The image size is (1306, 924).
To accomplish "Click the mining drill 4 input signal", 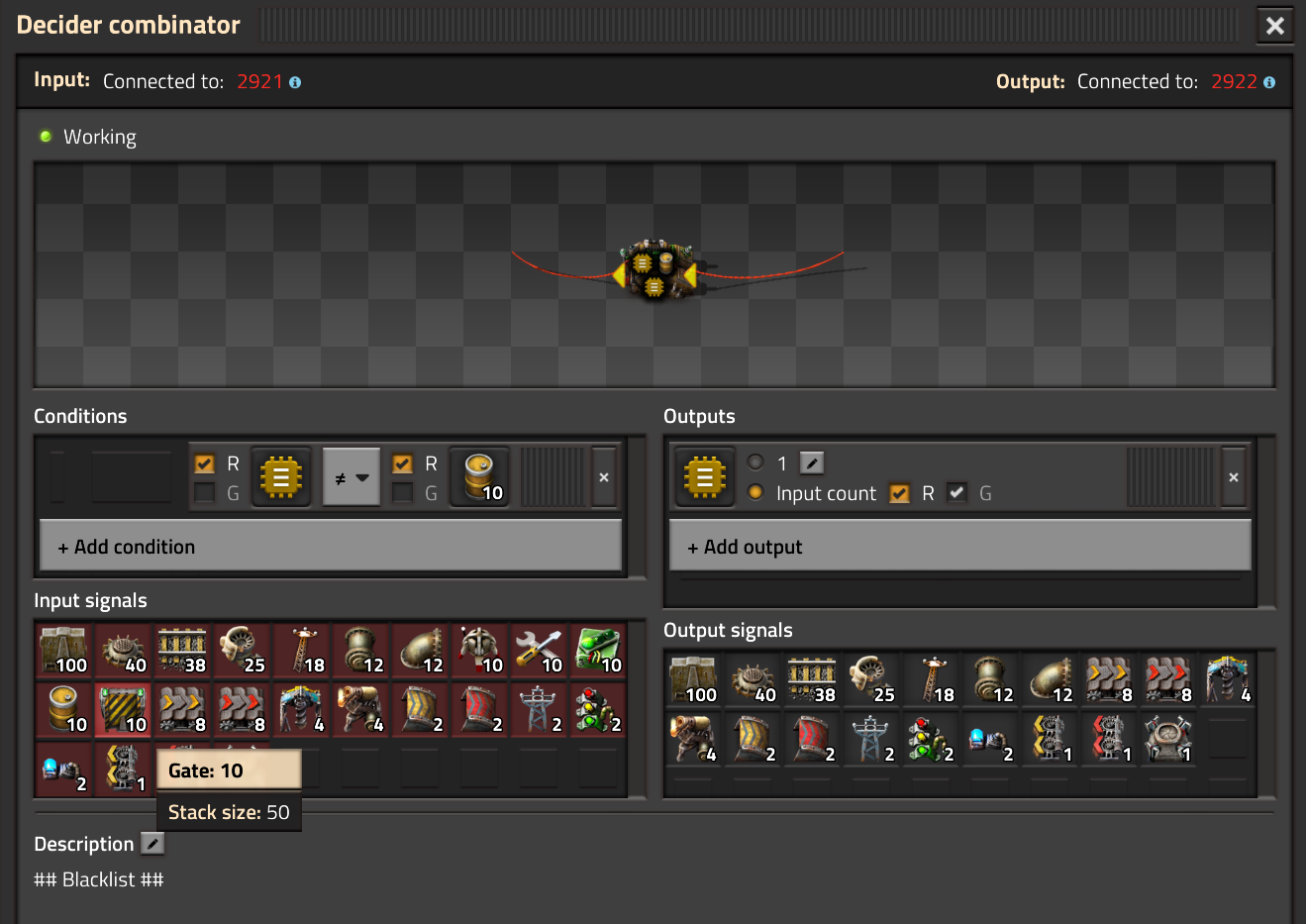I will [301, 710].
